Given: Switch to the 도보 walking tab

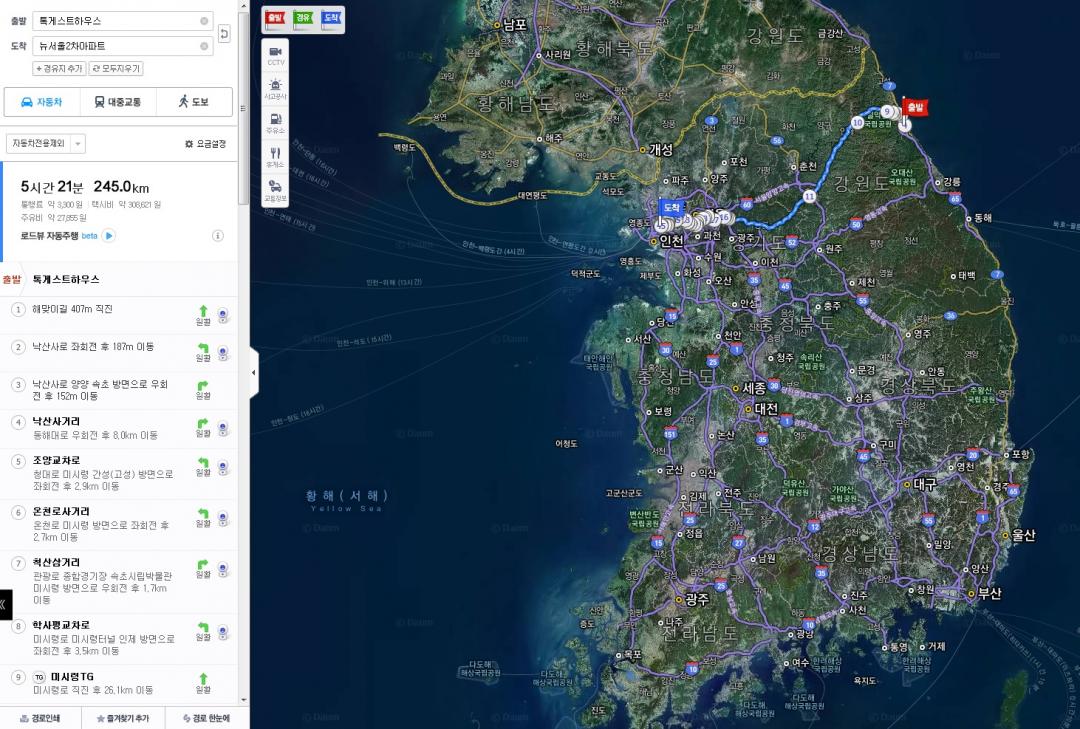Looking at the screenshot, I should (x=194, y=102).
